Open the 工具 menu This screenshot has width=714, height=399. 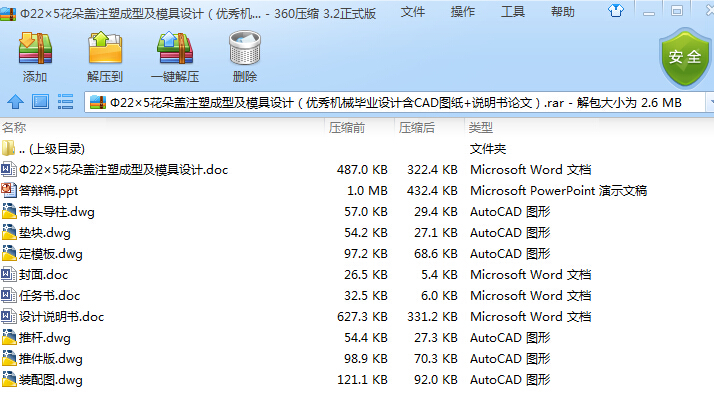point(513,11)
